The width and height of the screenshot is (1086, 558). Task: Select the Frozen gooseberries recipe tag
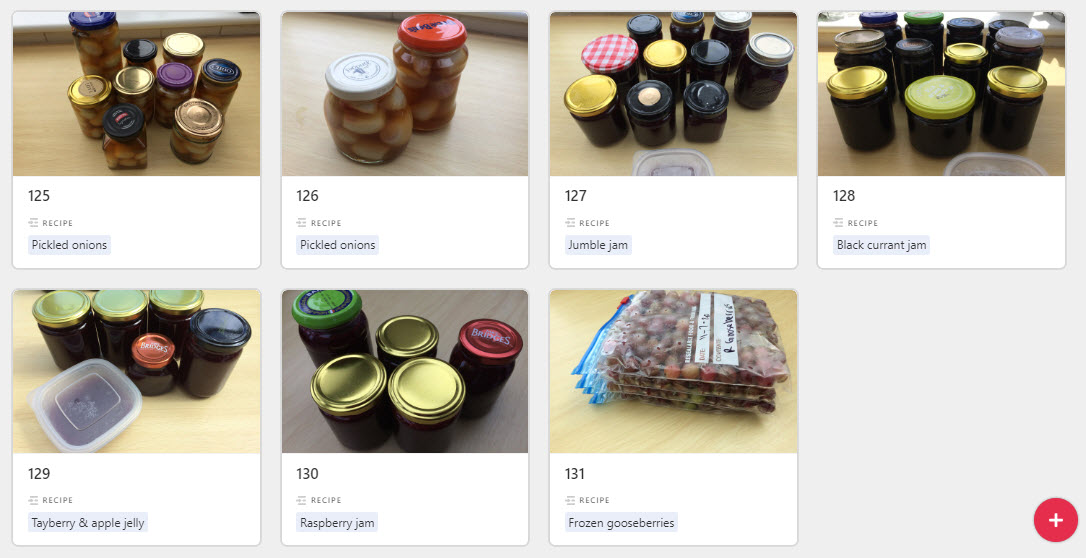point(621,523)
